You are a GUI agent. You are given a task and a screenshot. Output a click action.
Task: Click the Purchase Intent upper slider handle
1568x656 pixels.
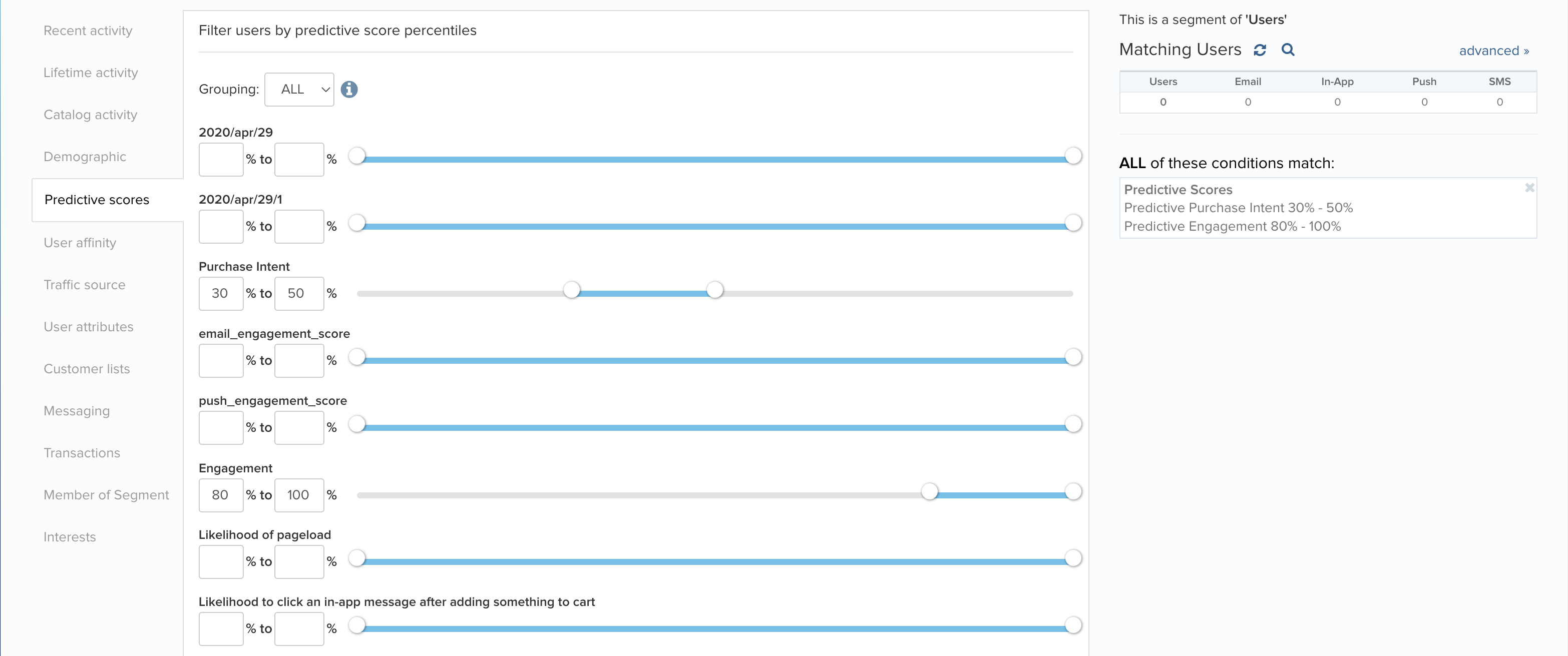[714, 290]
